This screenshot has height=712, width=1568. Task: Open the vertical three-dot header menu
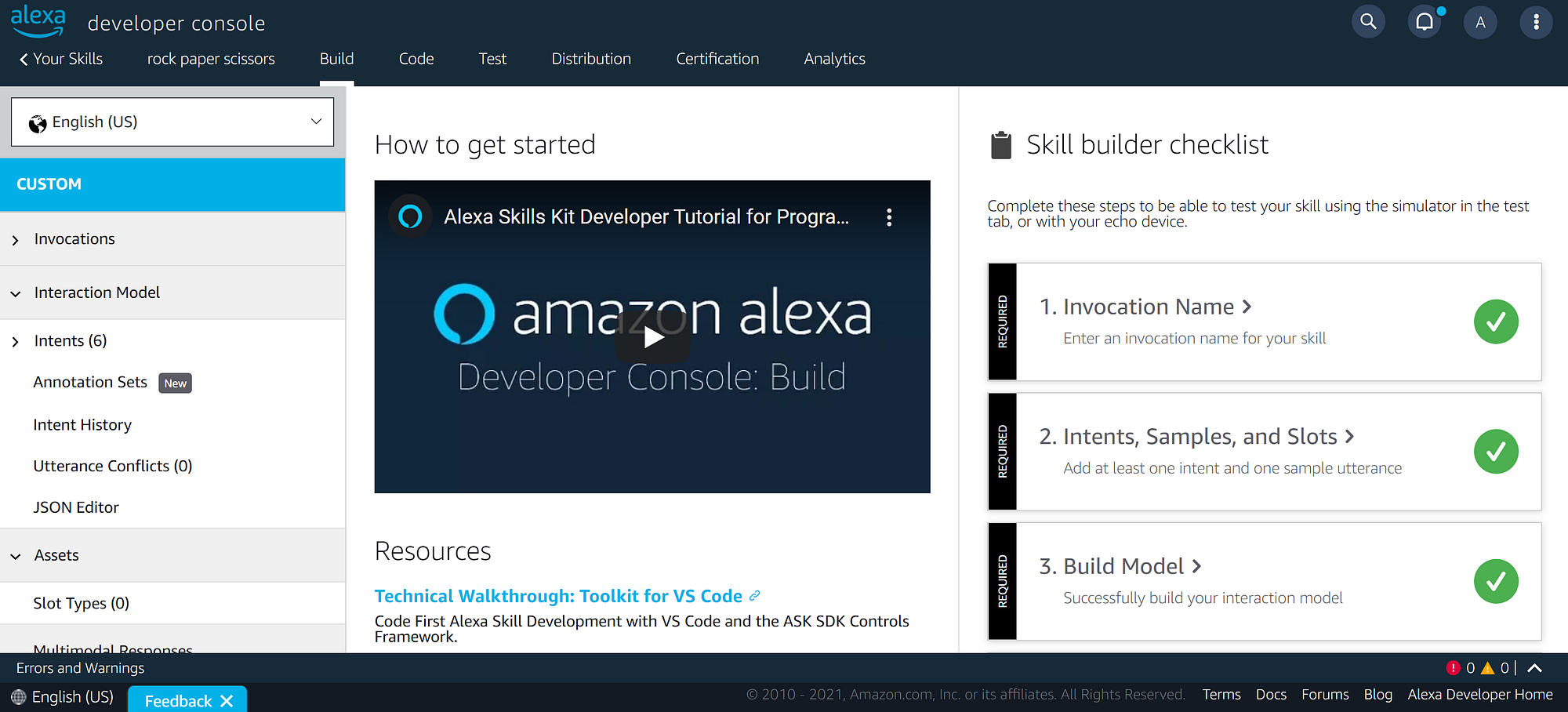pos(1536,22)
